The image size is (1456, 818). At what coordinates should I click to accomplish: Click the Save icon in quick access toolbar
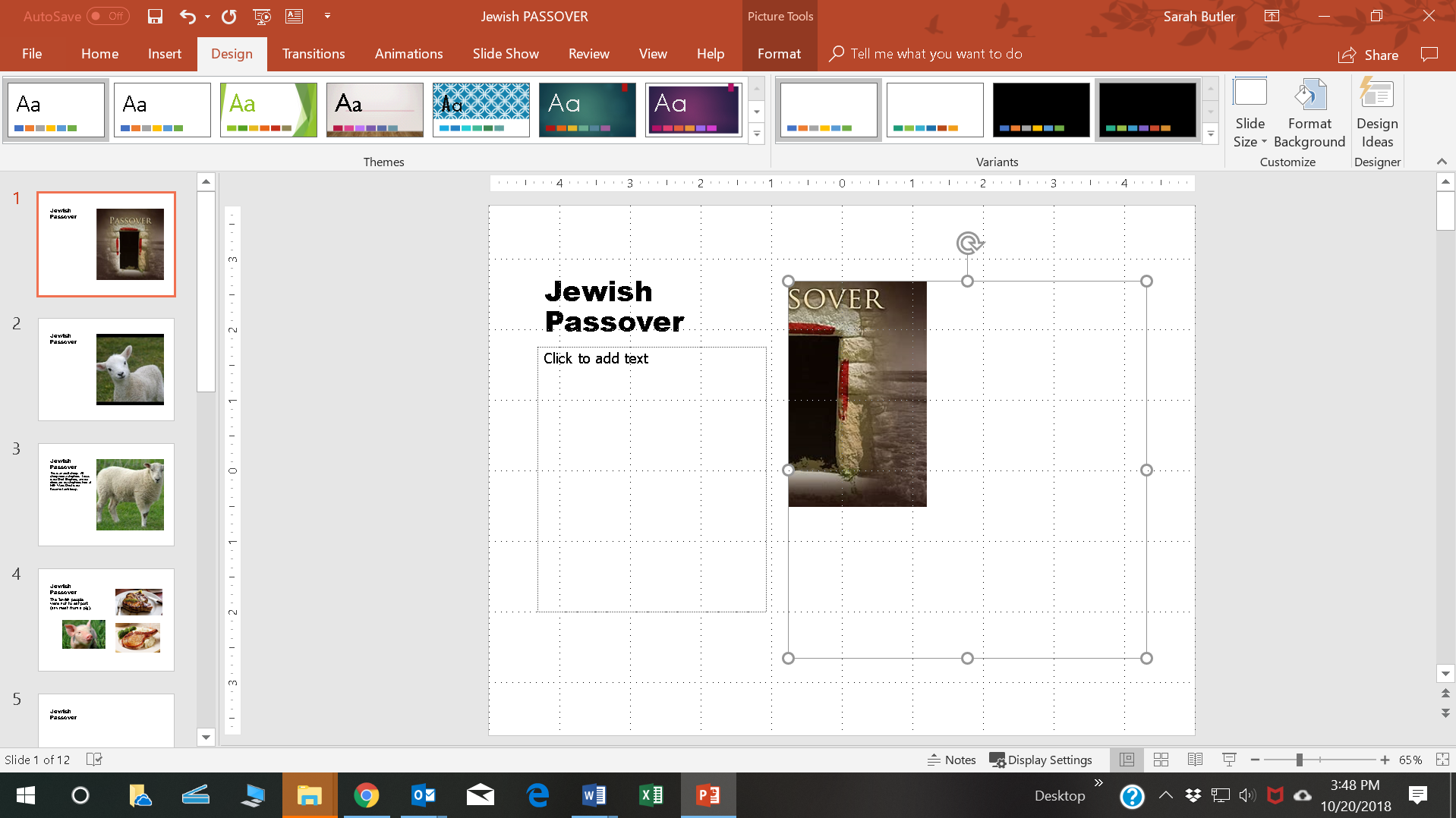click(x=155, y=16)
